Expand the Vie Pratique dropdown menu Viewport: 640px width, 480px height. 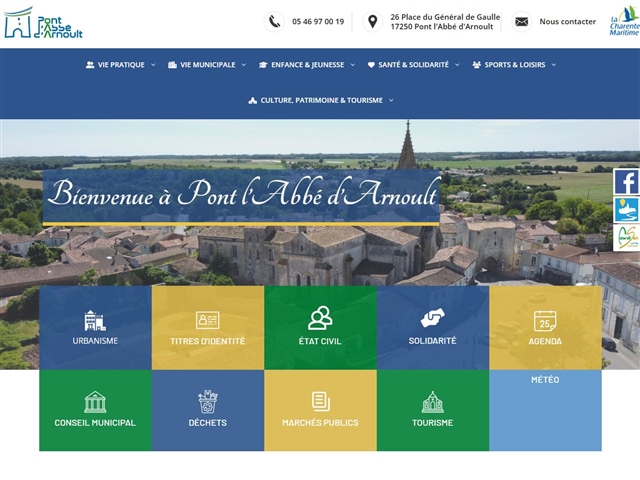121,65
